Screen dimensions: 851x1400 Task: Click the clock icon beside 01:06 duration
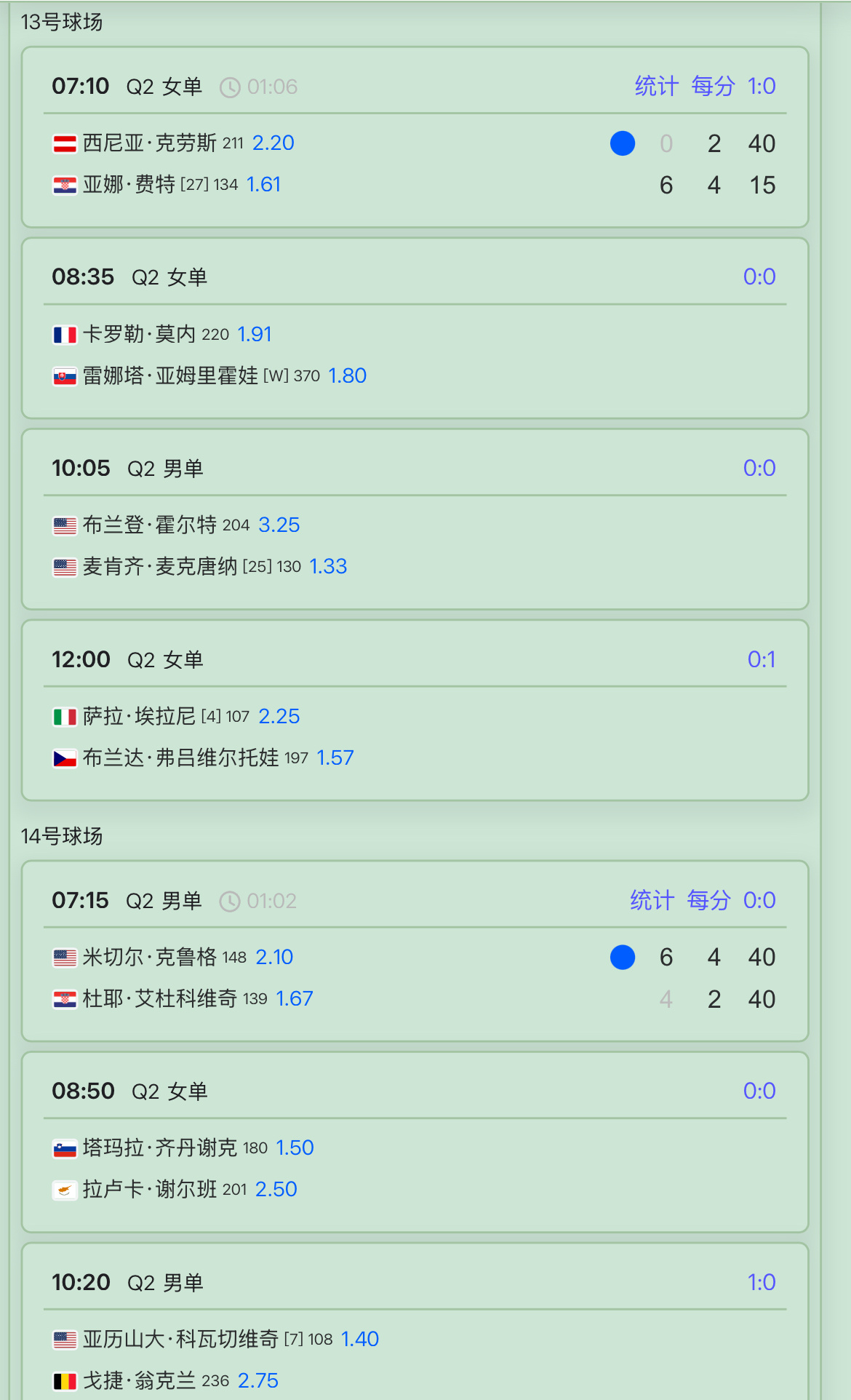click(x=230, y=87)
